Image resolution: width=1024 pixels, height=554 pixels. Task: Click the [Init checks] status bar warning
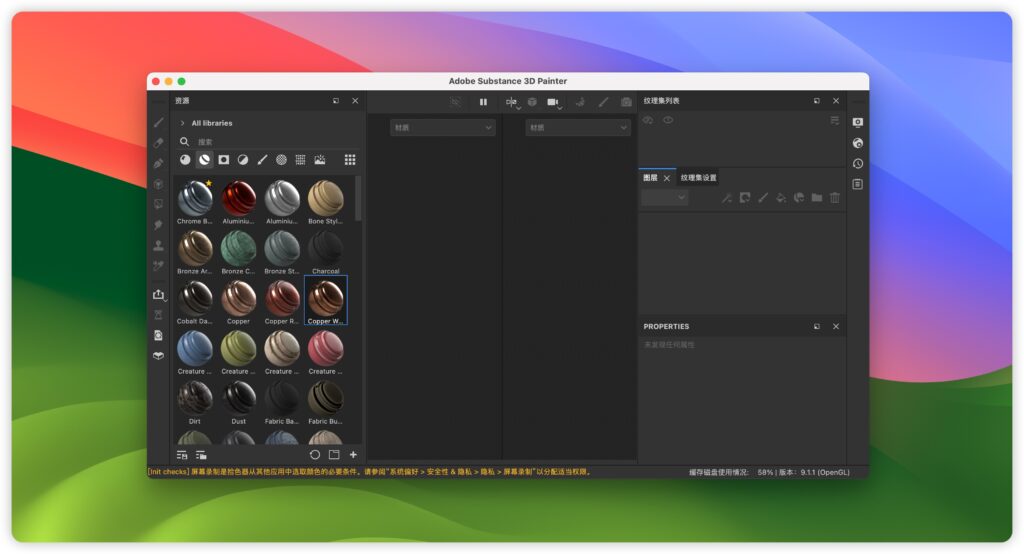[370, 472]
